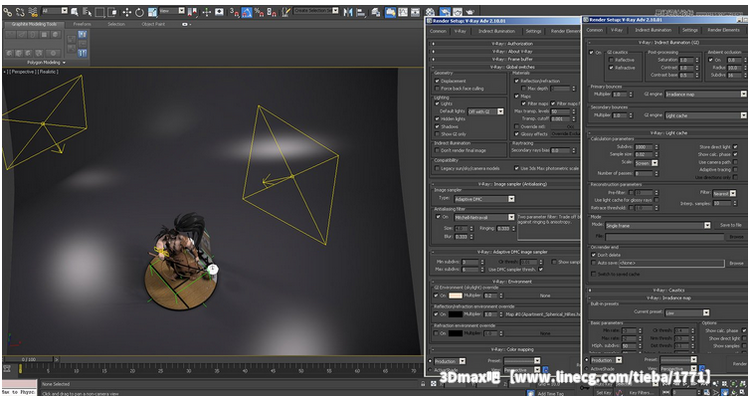750x396 pixels.
Task: Open Settings tab in left Render Setup
Action: click(533, 31)
